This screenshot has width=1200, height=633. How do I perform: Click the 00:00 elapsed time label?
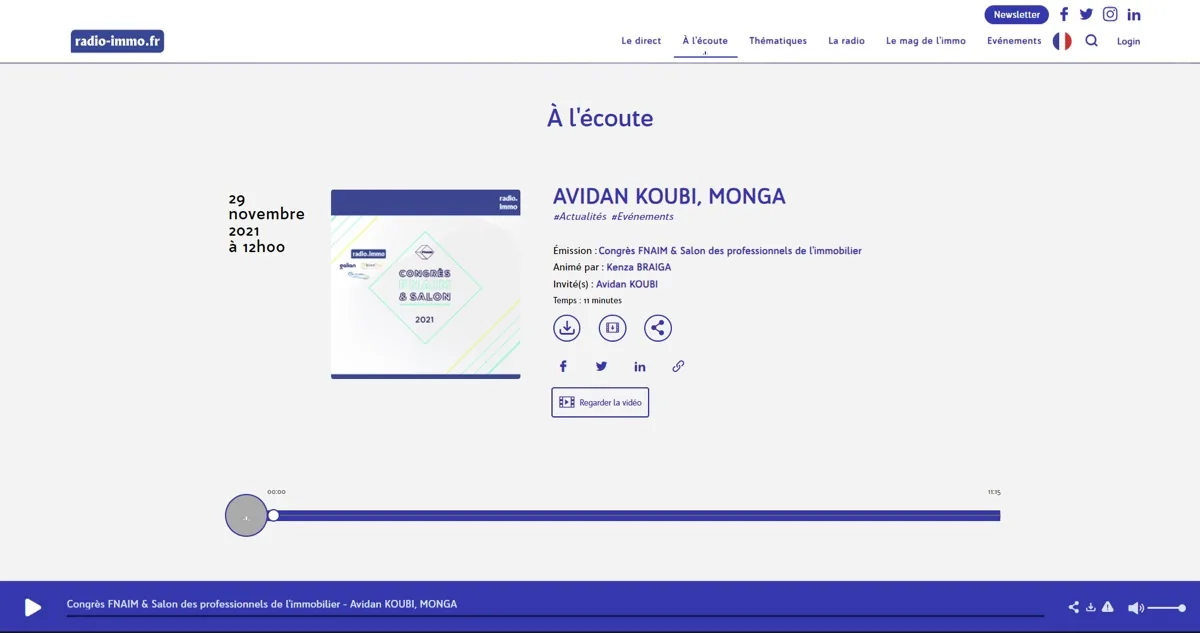tap(276, 492)
